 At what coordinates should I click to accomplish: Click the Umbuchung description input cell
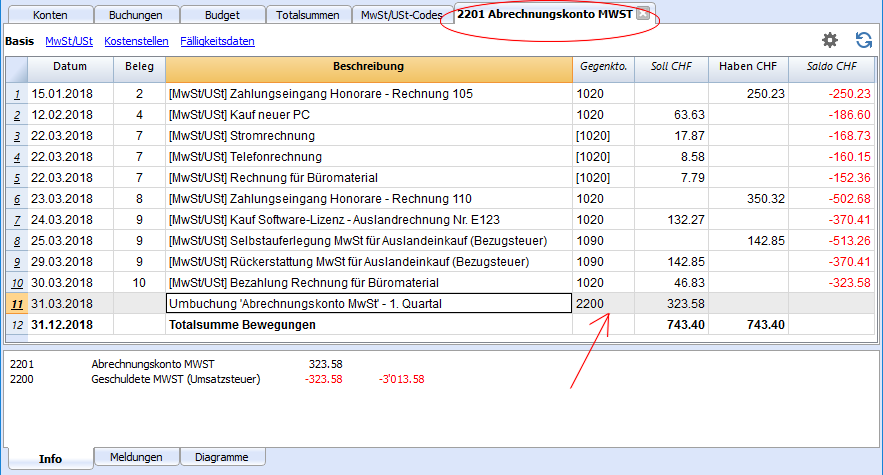[x=369, y=304]
